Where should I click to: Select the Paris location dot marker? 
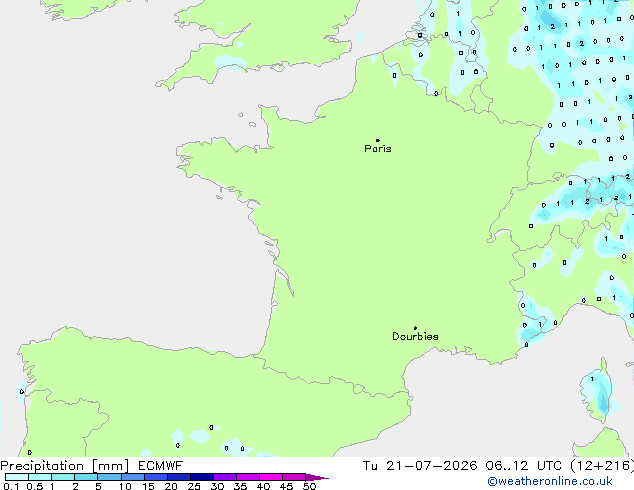coord(378,140)
